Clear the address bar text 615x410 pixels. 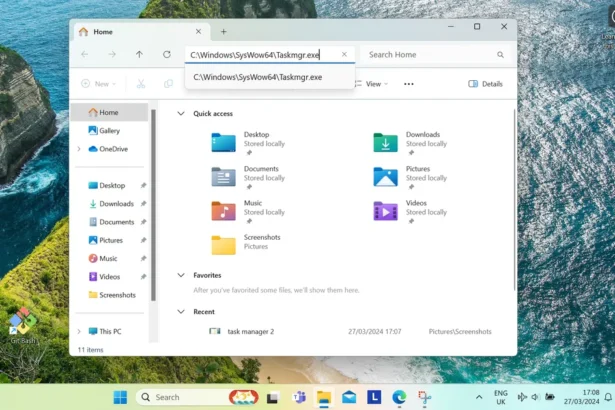[x=344, y=55]
